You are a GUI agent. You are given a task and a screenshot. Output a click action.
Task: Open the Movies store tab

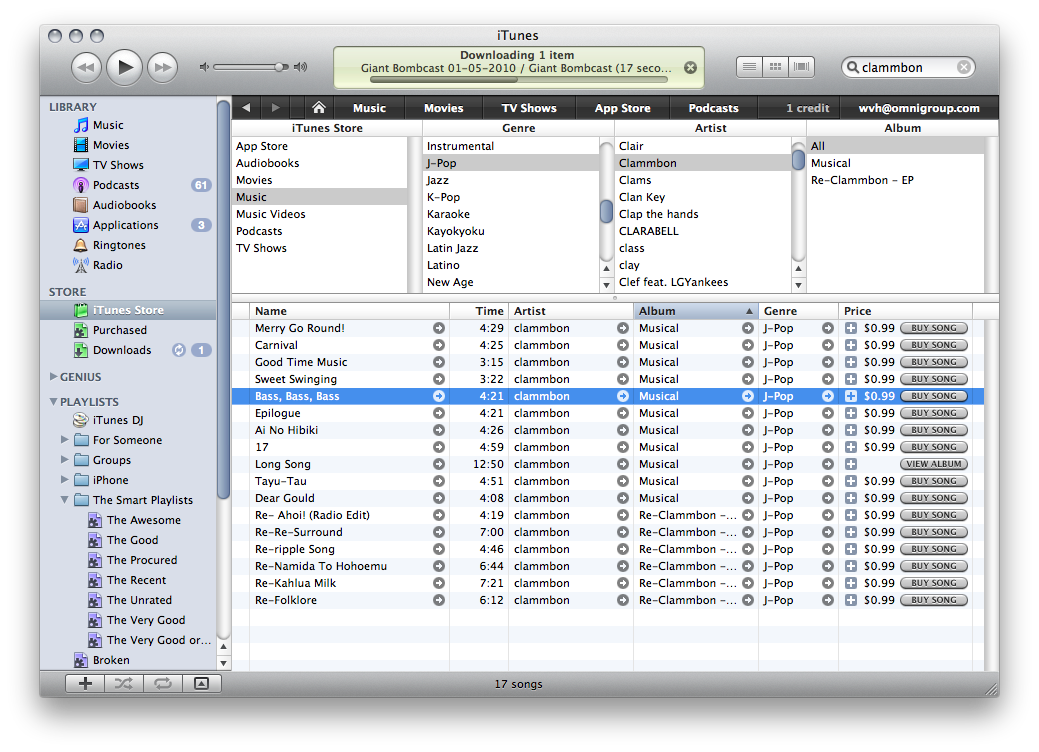coord(443,108)
